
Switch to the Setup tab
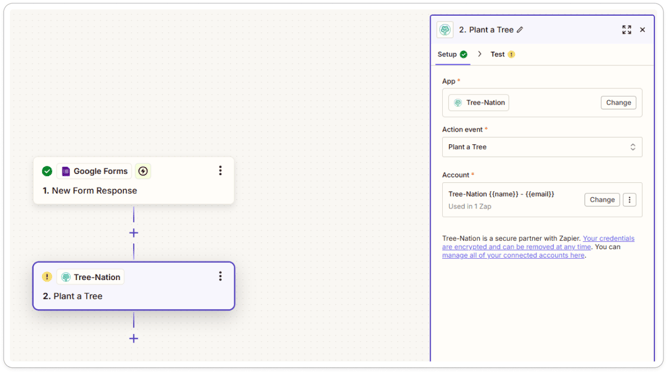(x=452, y=54)
